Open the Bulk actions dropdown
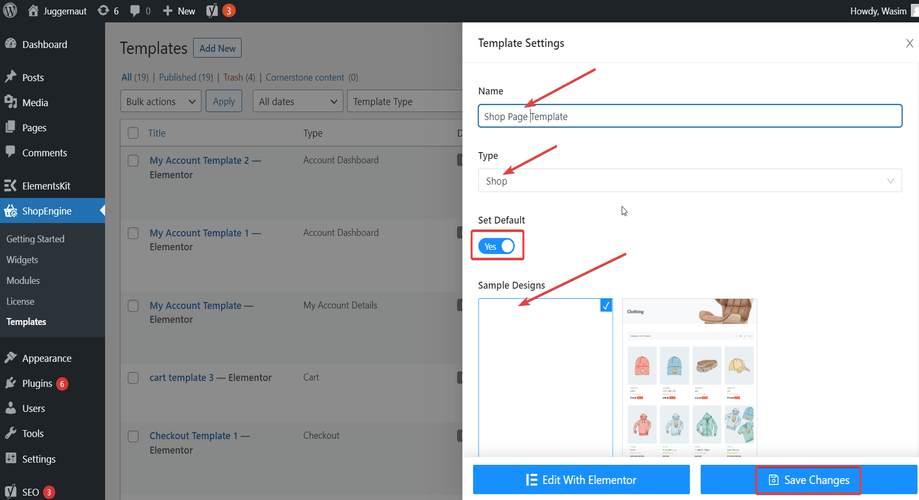919x500 pixels. (161, 101)
